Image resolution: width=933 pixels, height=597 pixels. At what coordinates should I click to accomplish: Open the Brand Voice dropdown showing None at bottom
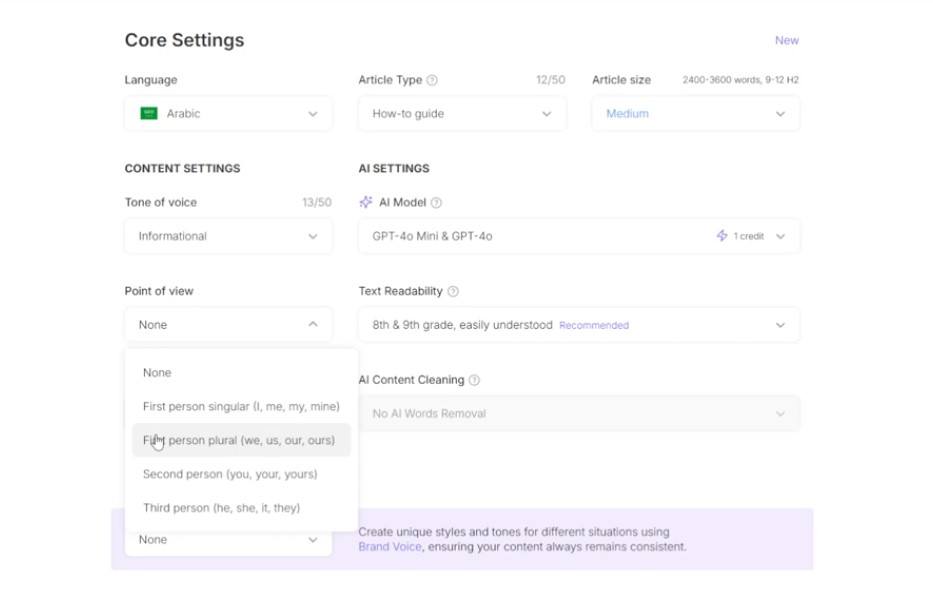pos(228,540)
